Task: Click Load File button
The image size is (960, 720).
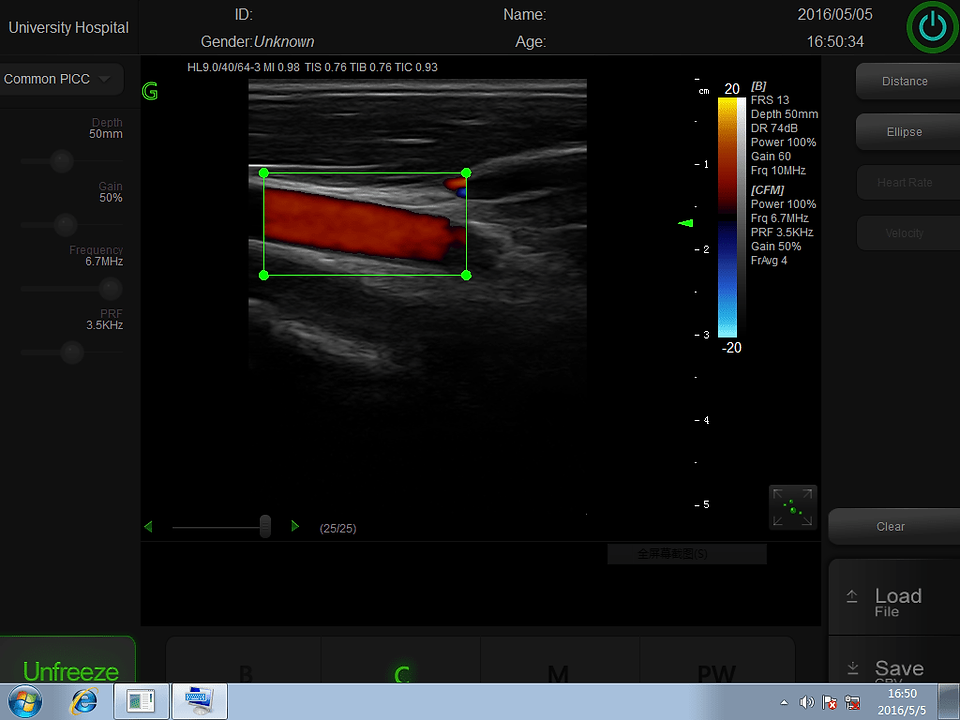Action: [x=894, y=598]
